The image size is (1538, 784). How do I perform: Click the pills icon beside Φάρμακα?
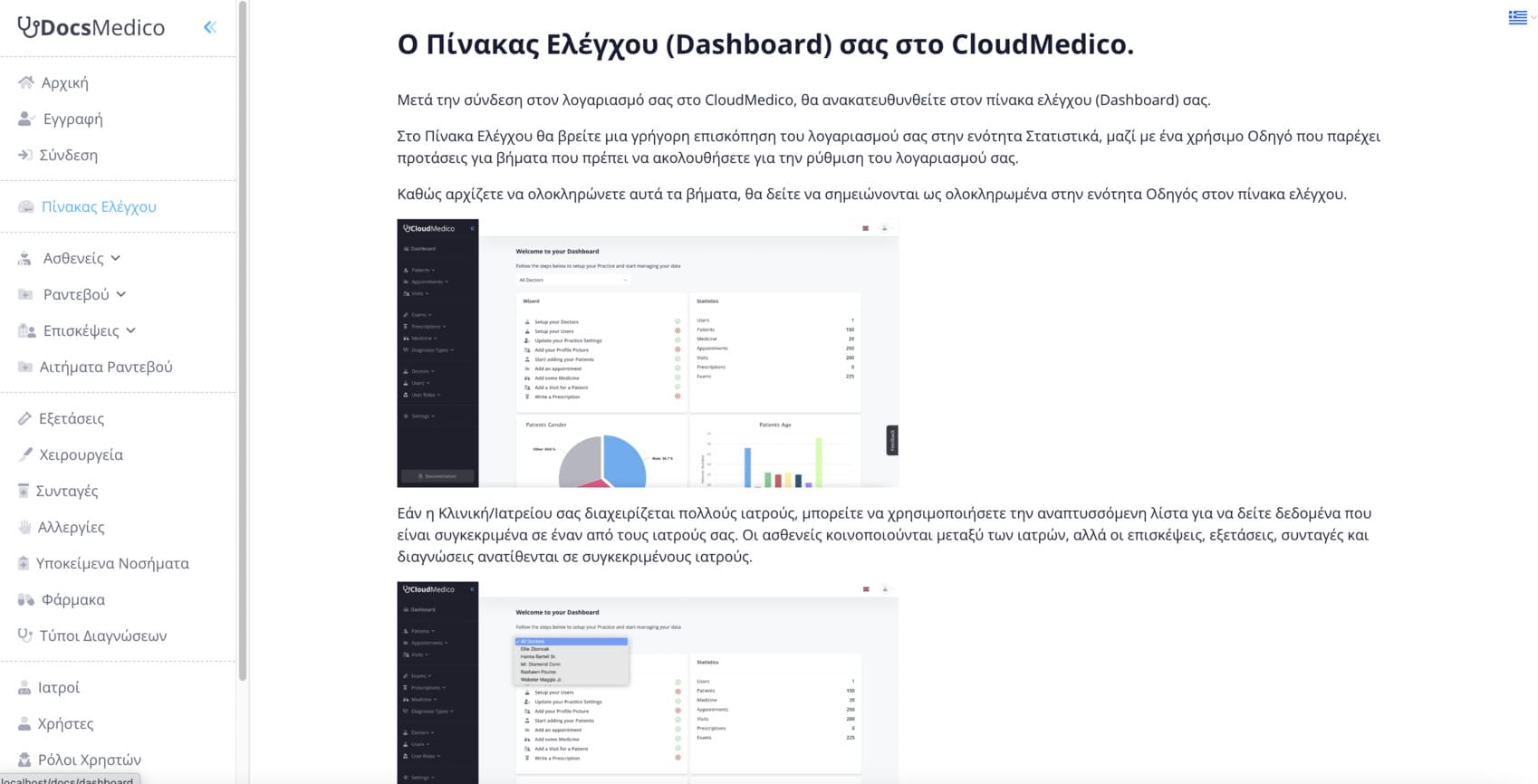[x=26, y=599]
